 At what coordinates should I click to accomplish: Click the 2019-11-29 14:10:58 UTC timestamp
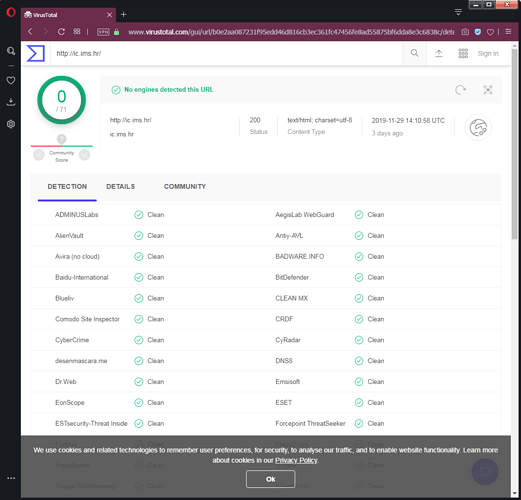tap(408, 121)
